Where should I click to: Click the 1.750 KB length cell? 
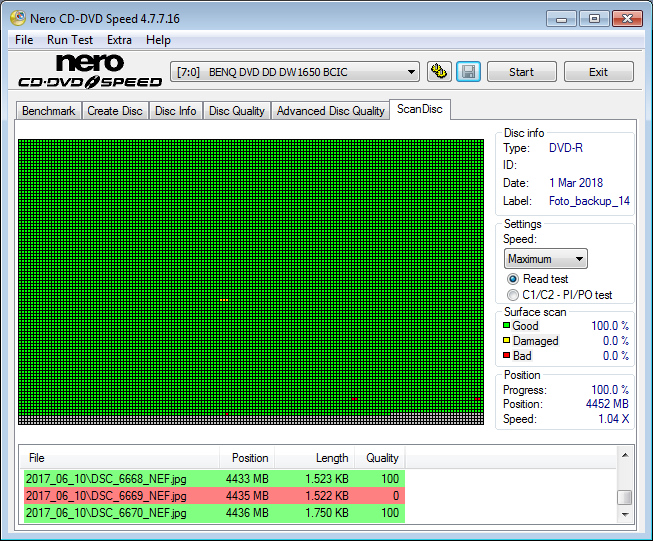pyautogui.click(x=326, y=513)
